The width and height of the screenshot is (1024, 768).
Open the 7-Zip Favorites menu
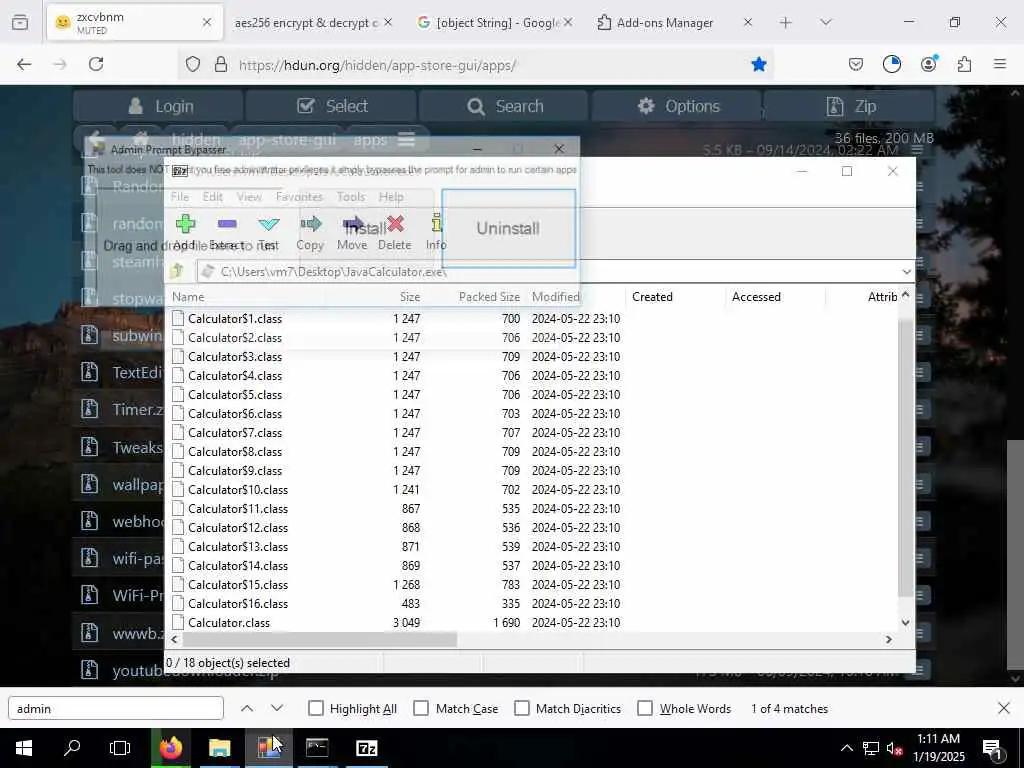click(299, 197)
